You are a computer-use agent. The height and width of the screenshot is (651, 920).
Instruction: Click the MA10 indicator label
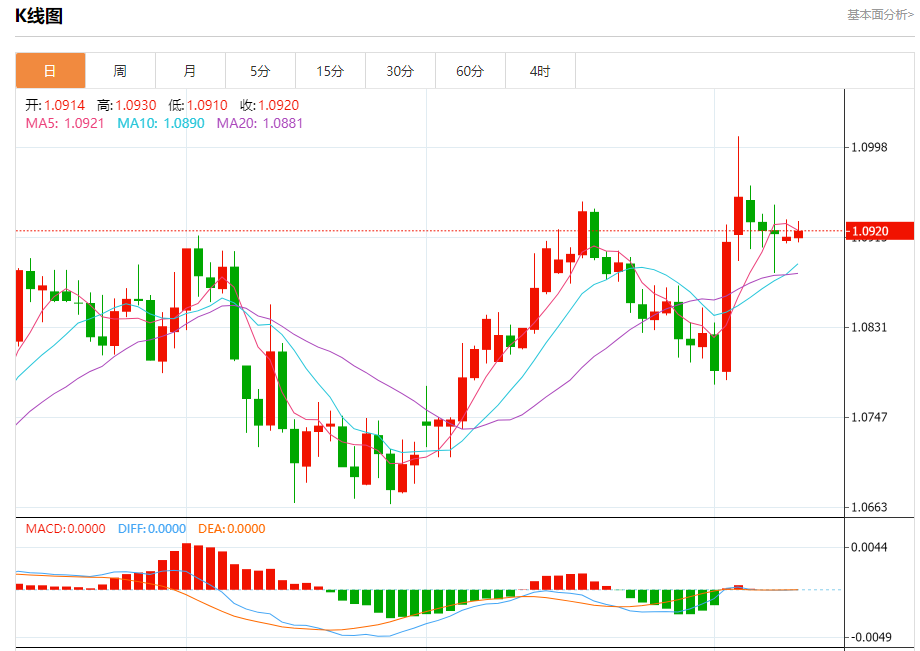pos(161,123)
